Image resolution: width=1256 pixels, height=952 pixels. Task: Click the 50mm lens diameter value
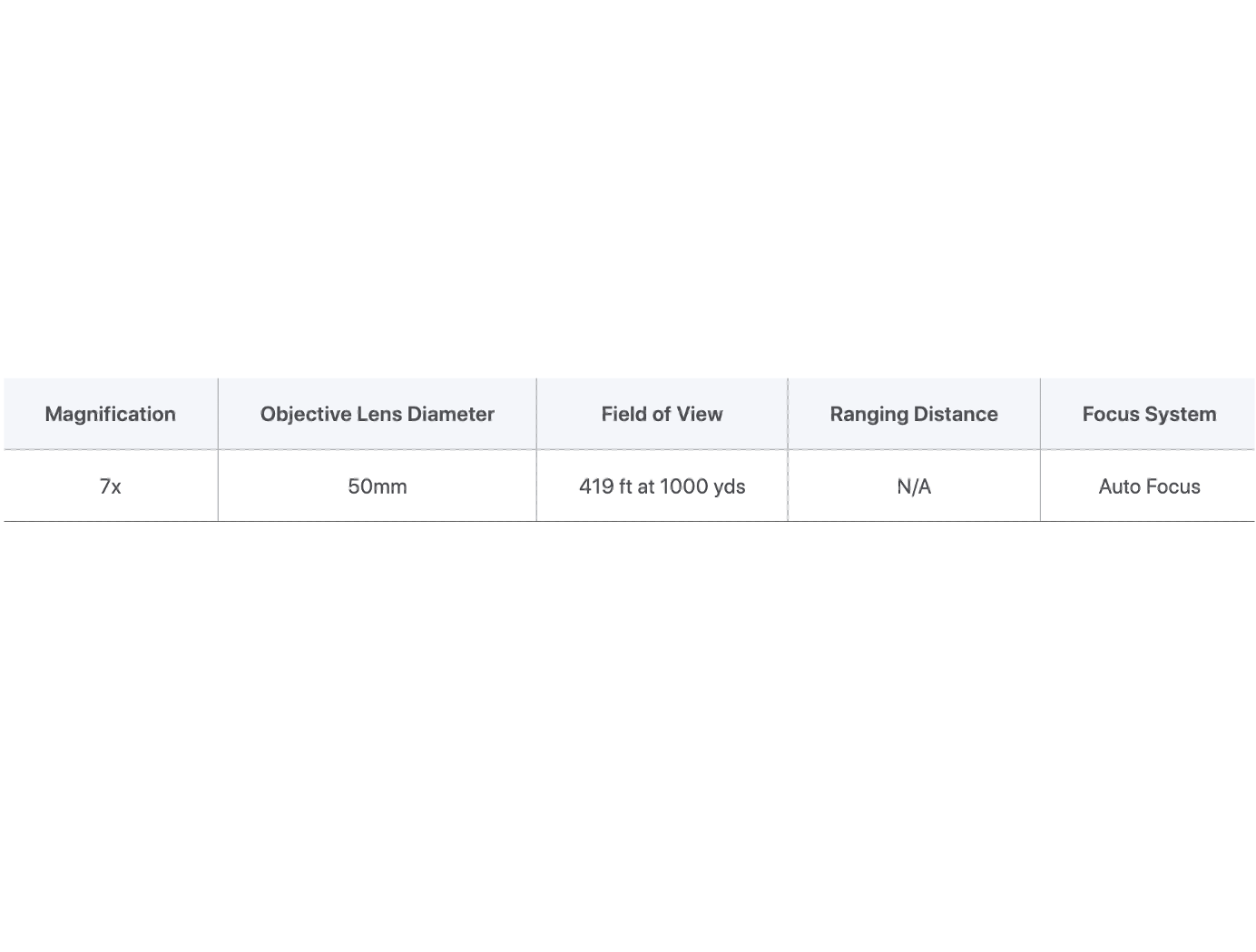[x=377, y=486]
